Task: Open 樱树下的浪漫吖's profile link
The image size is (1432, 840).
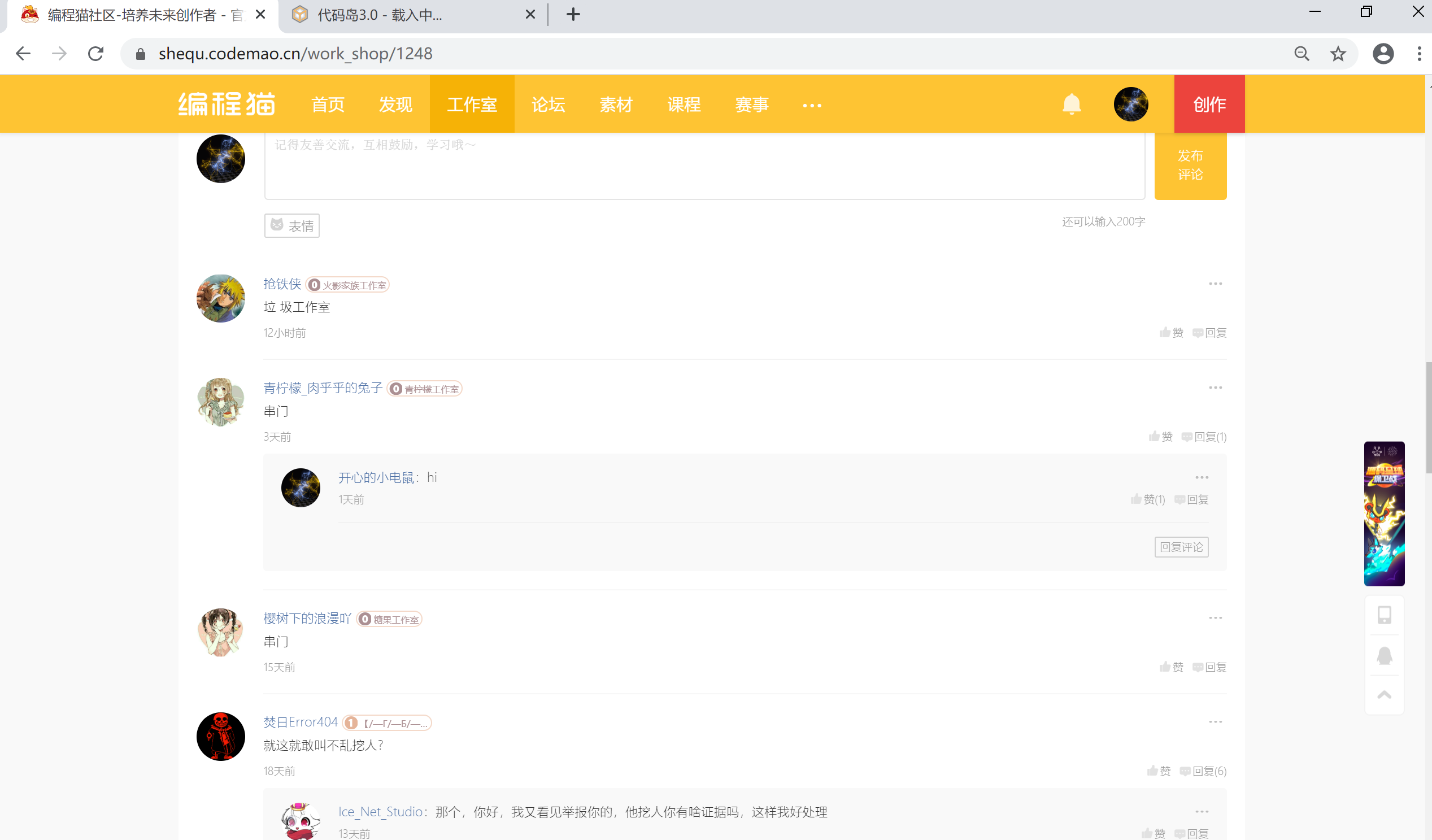Action: [307, 618]
